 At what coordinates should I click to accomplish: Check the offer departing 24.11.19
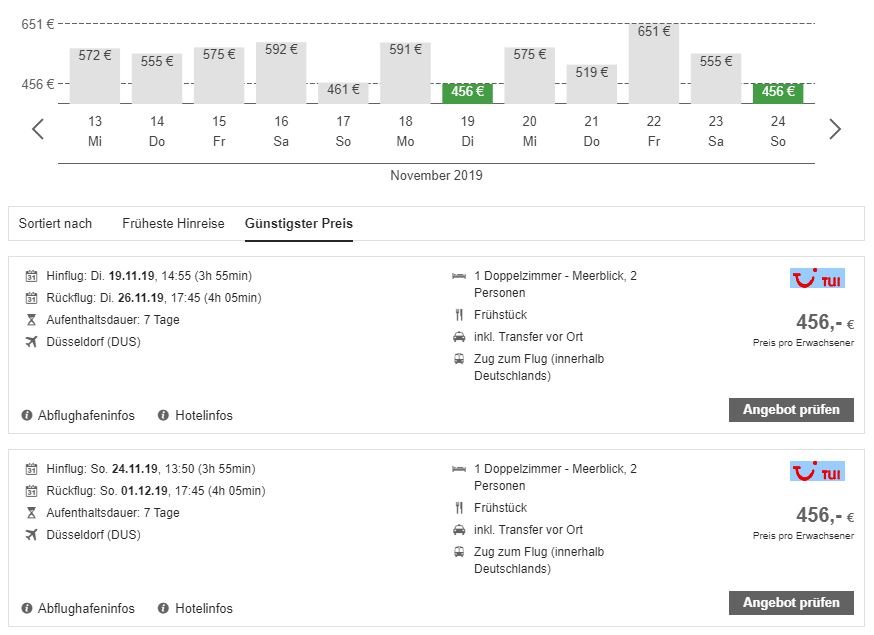(791, 602)
